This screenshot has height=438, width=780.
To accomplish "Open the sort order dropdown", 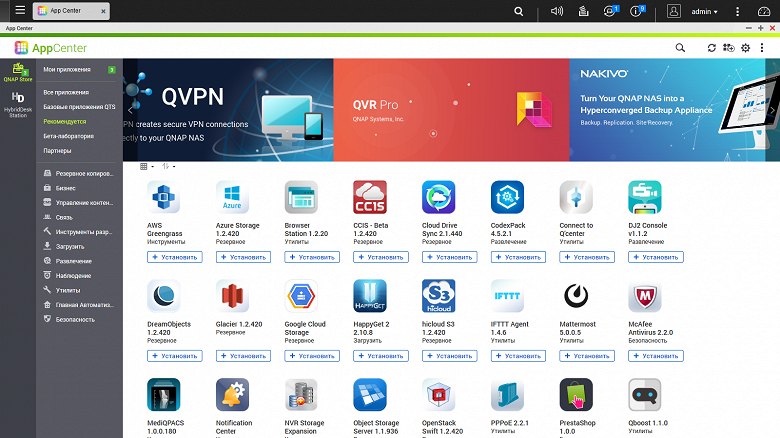I will click(169, 166).
